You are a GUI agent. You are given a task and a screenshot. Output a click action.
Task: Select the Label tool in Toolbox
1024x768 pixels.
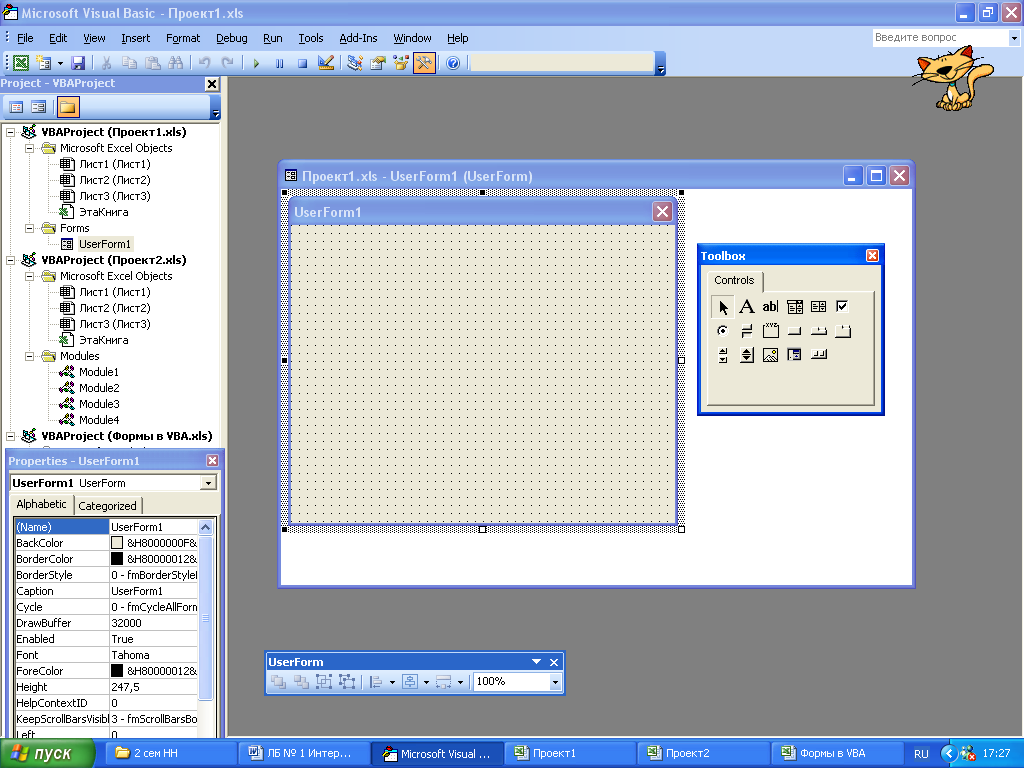(x=746, y=306)
